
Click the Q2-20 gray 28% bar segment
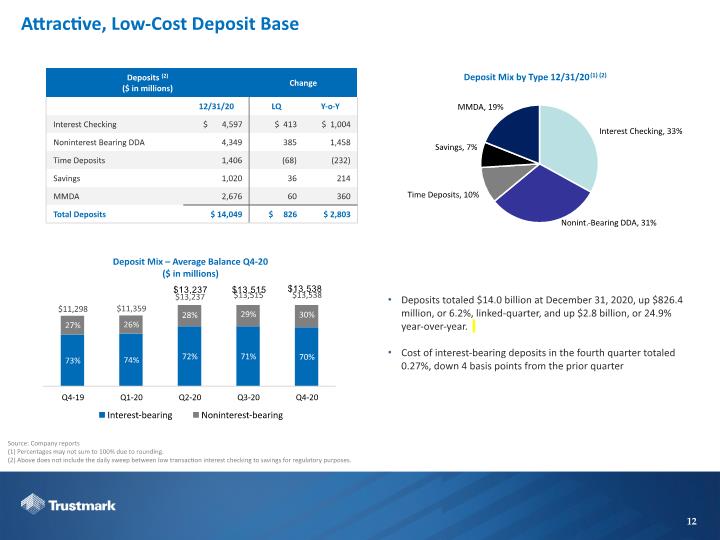pos(190,315)
